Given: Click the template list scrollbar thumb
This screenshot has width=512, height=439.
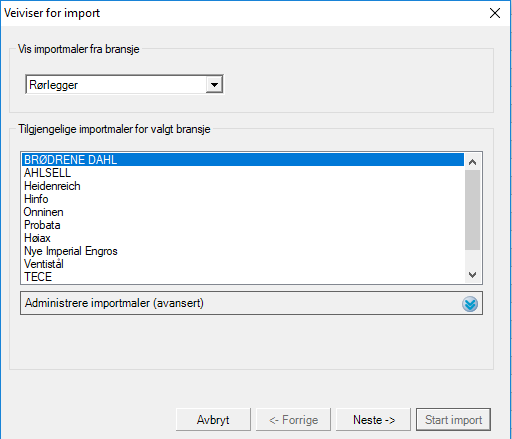Looking at the screenshot, I should (x=472, y=210).
